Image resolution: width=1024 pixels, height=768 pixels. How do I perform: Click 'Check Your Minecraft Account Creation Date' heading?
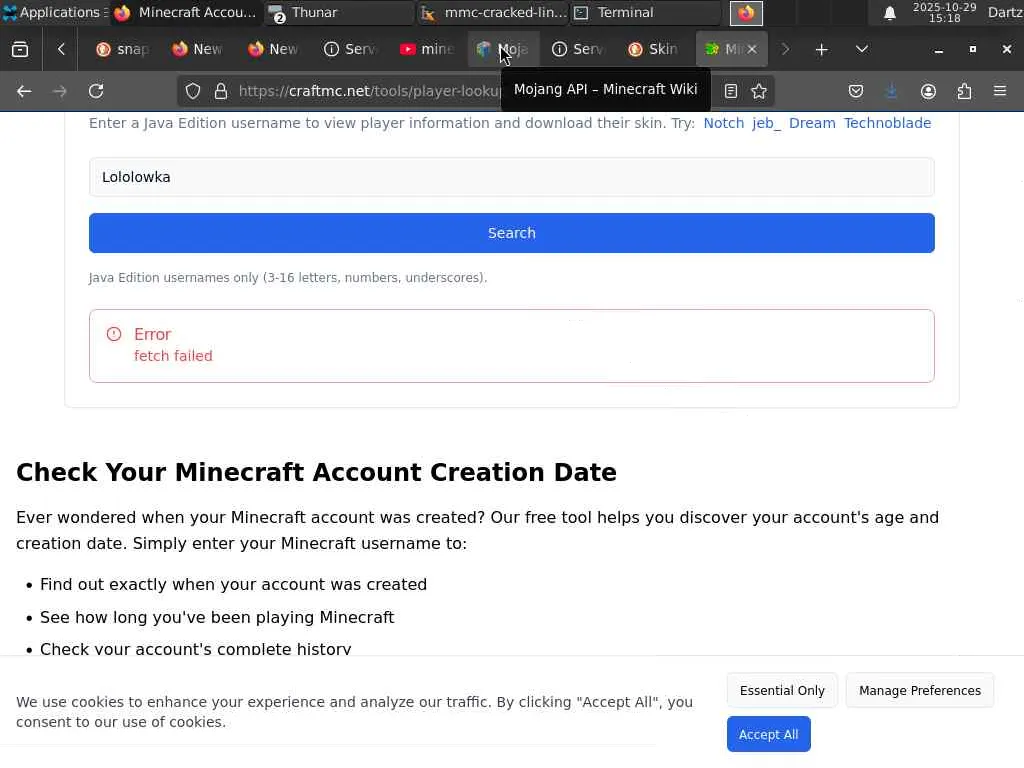316,472
